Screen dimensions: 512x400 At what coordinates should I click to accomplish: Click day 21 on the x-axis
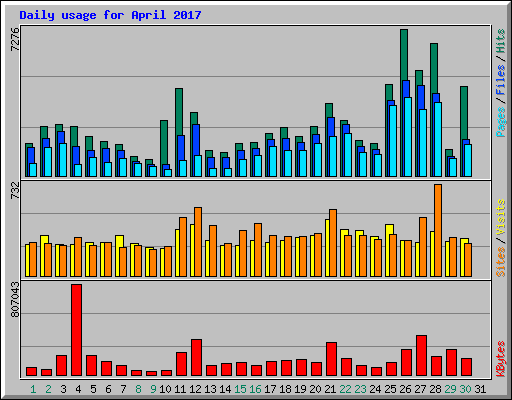pos(330,389)
